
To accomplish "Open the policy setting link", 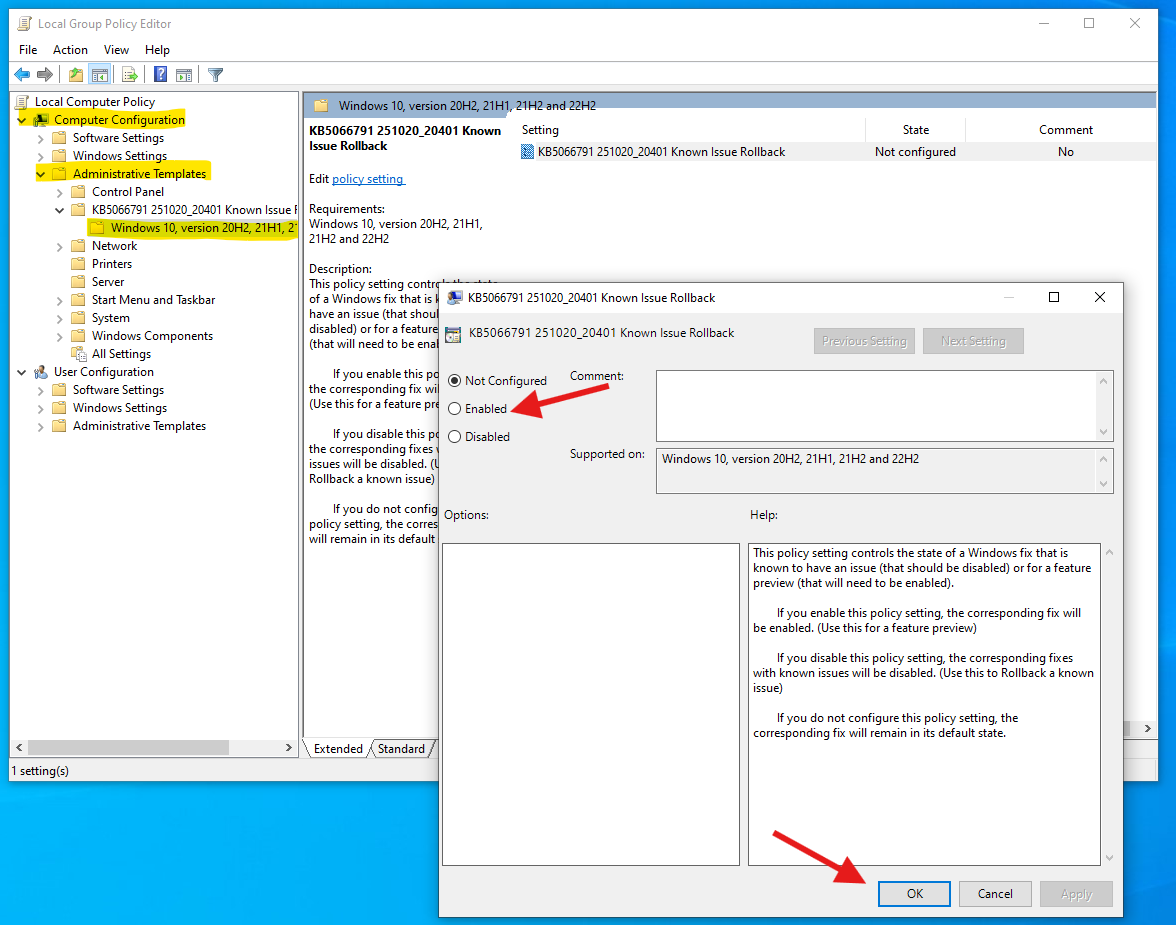I will 369,179.
